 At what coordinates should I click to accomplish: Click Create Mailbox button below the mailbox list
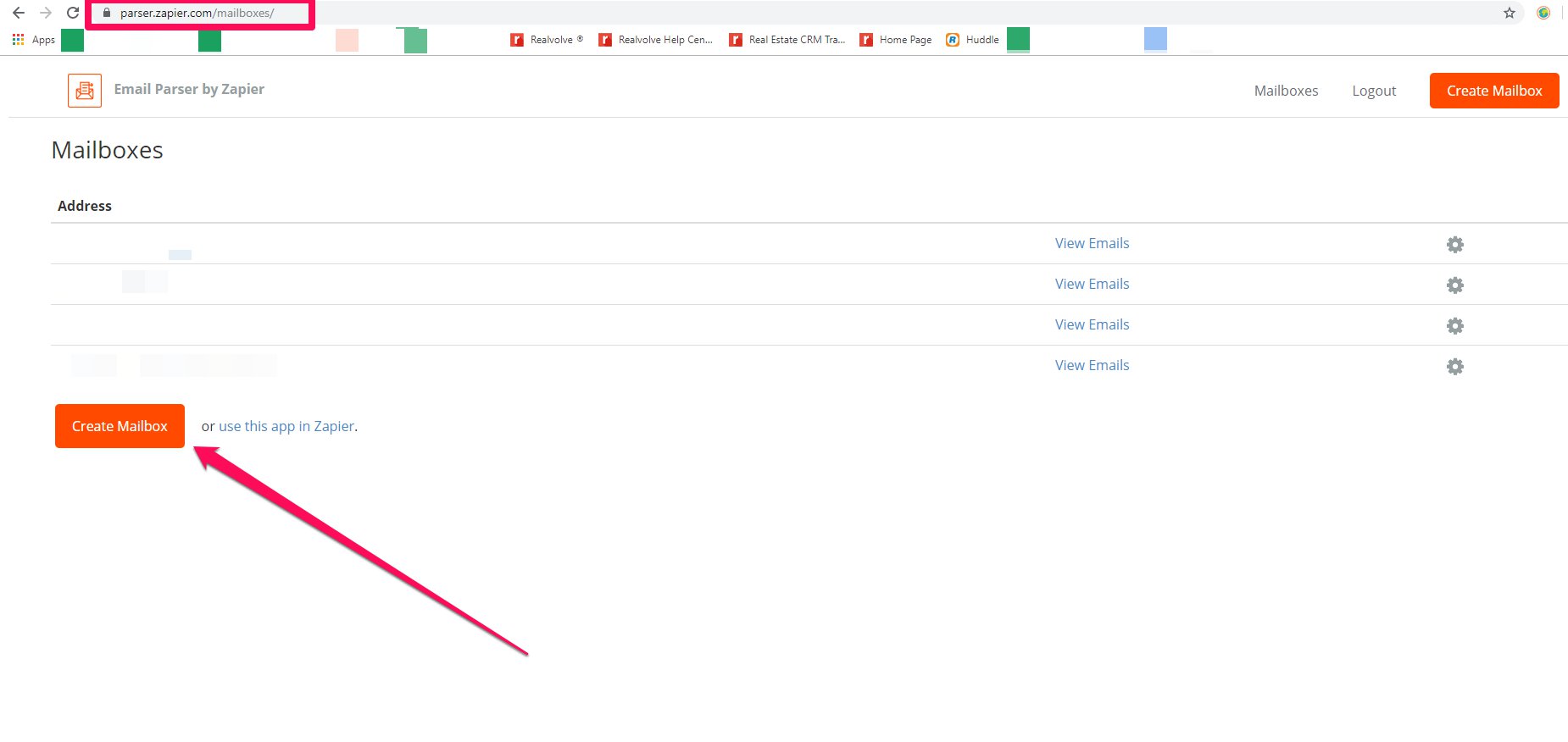(x=120, y=426)
